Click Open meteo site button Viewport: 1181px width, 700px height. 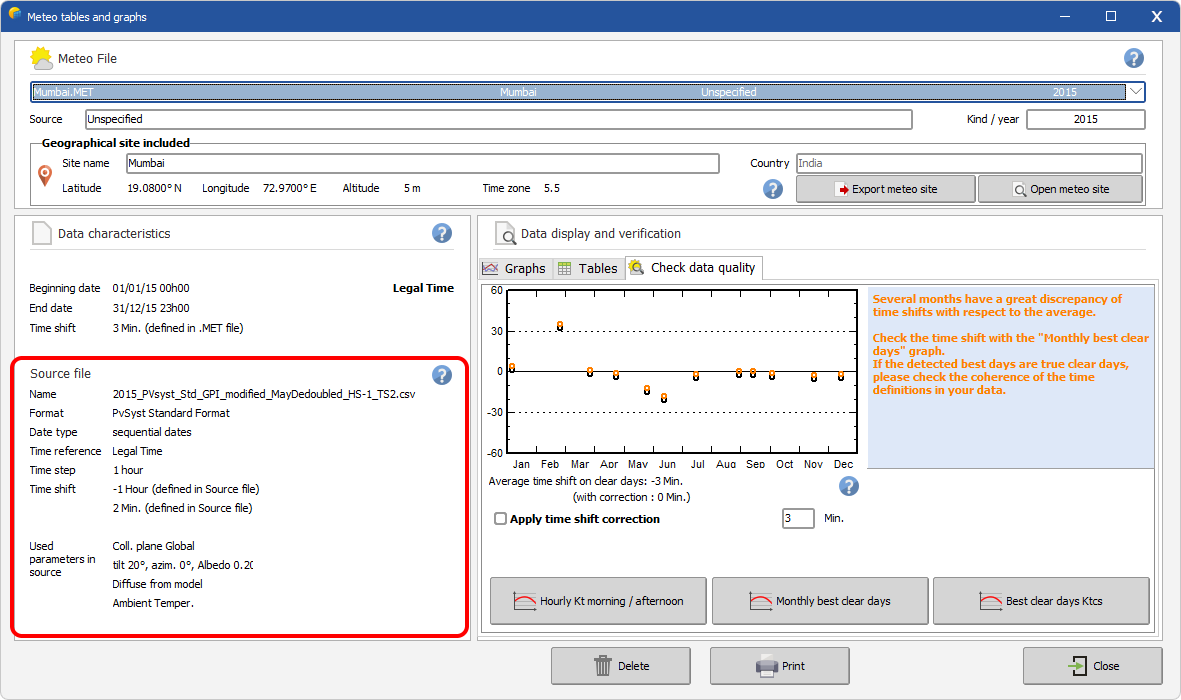click(x=1060, y=189)
